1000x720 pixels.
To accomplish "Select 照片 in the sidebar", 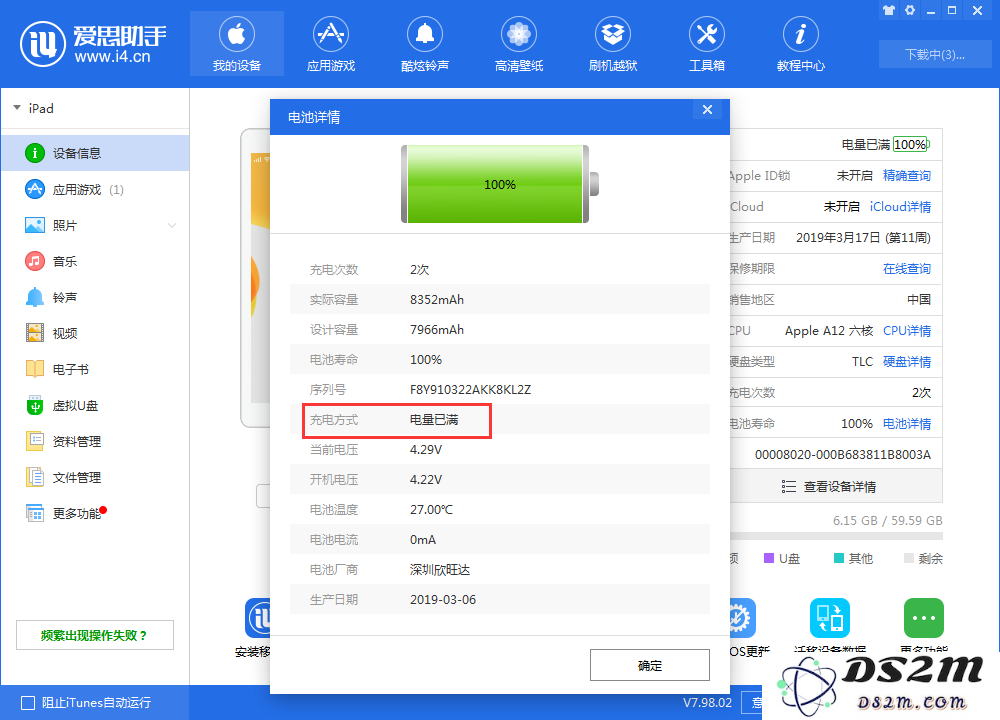I will coord(95,225).
